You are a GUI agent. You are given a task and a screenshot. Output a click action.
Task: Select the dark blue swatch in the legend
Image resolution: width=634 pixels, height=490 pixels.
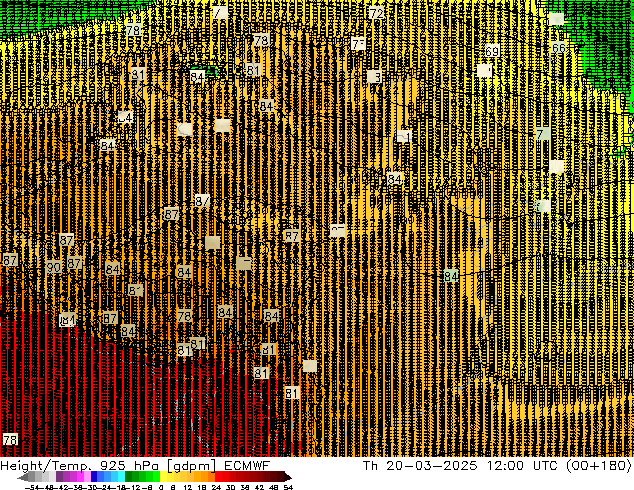pos(94,477)
